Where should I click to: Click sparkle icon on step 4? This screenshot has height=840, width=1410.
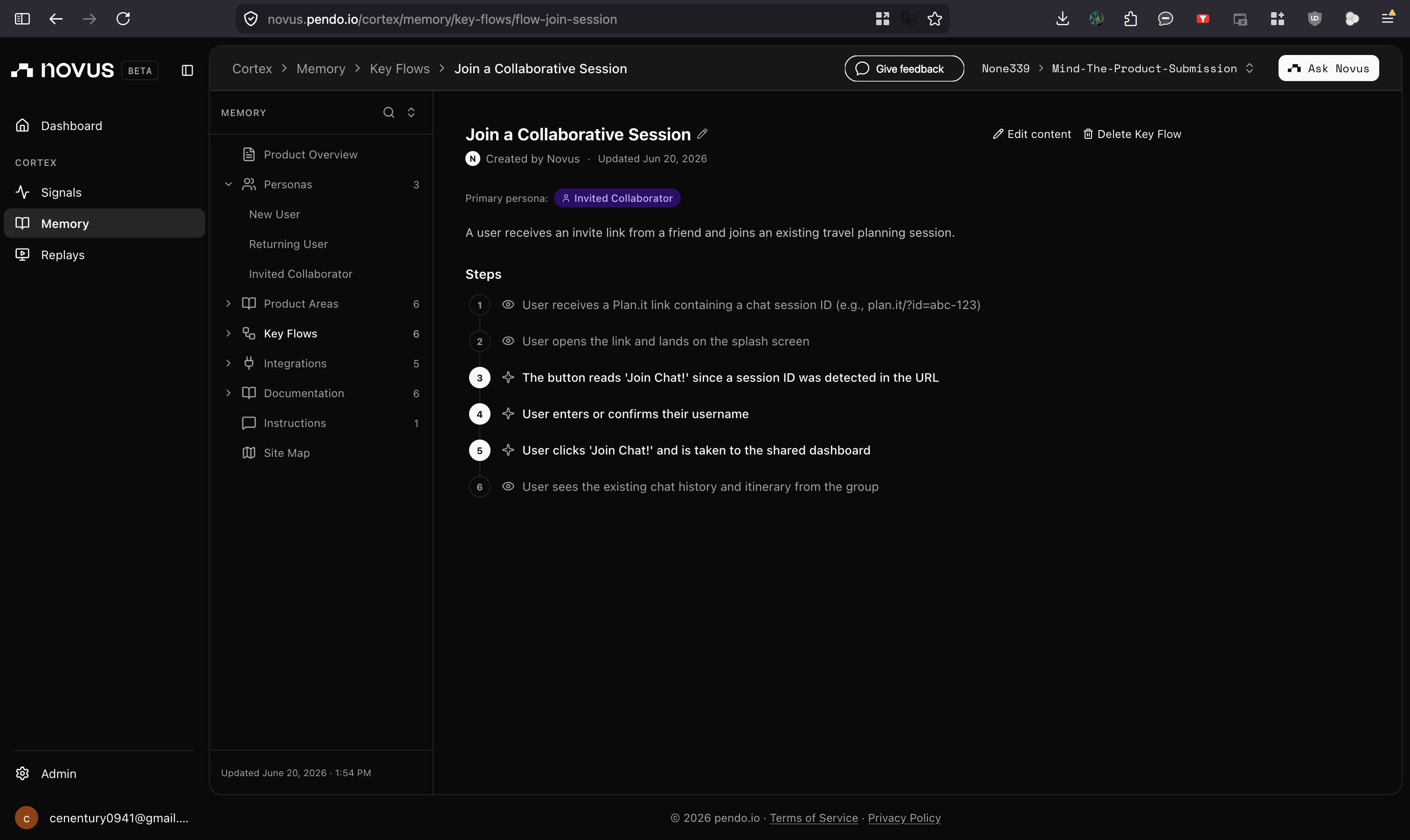pos(508,414)
